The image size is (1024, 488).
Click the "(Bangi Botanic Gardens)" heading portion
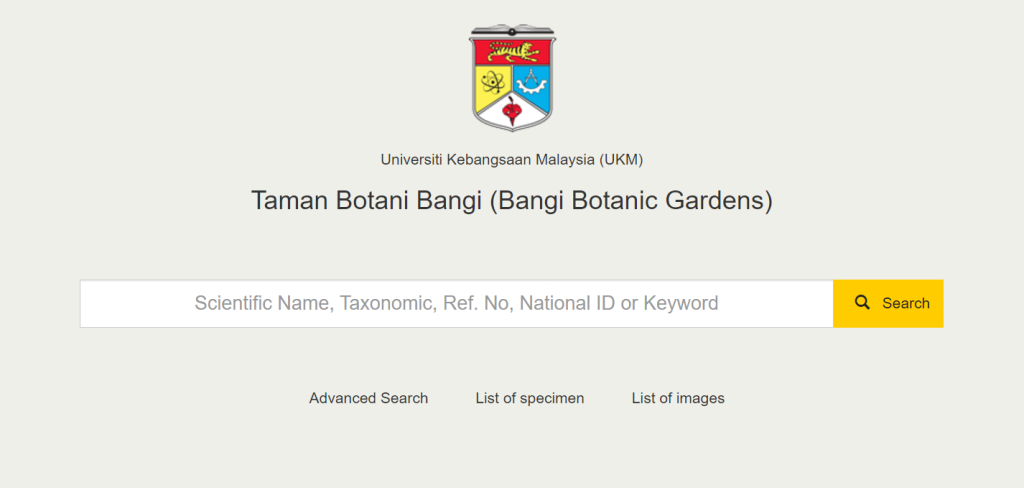coord(631,200)
